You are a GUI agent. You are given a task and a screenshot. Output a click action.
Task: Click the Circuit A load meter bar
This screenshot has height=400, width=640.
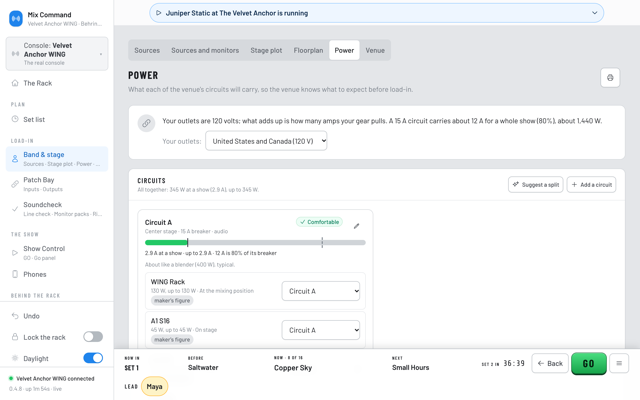click(x=255, y=242)
